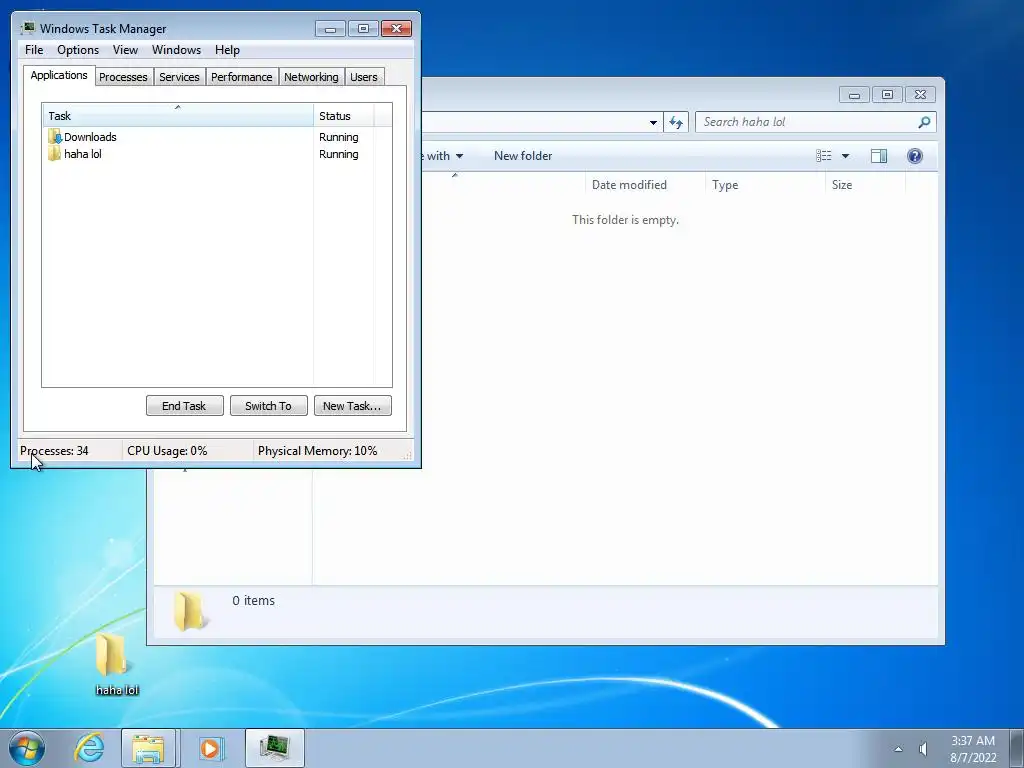Click New folder in the Explorer toolbar
The height and width of the screenshot is (768, 1024).
point(522,155)
